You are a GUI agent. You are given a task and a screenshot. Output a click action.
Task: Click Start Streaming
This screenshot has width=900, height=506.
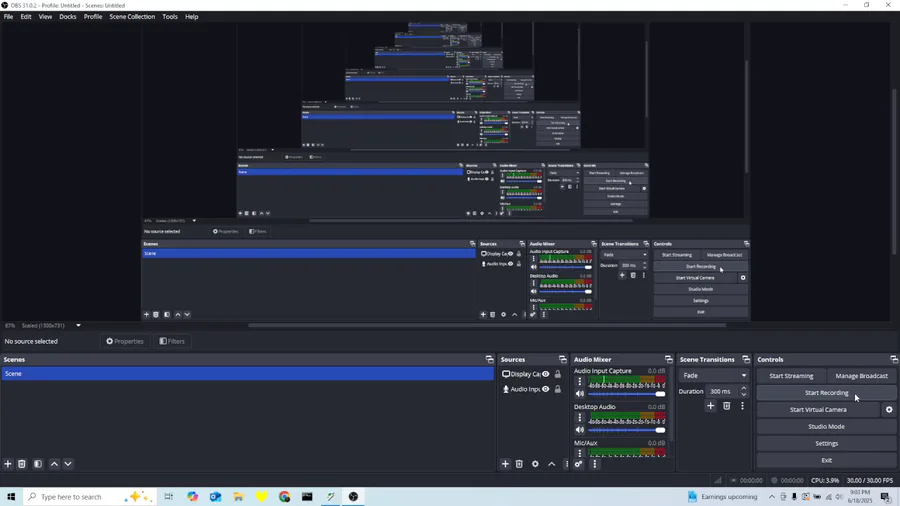[791, 376]
